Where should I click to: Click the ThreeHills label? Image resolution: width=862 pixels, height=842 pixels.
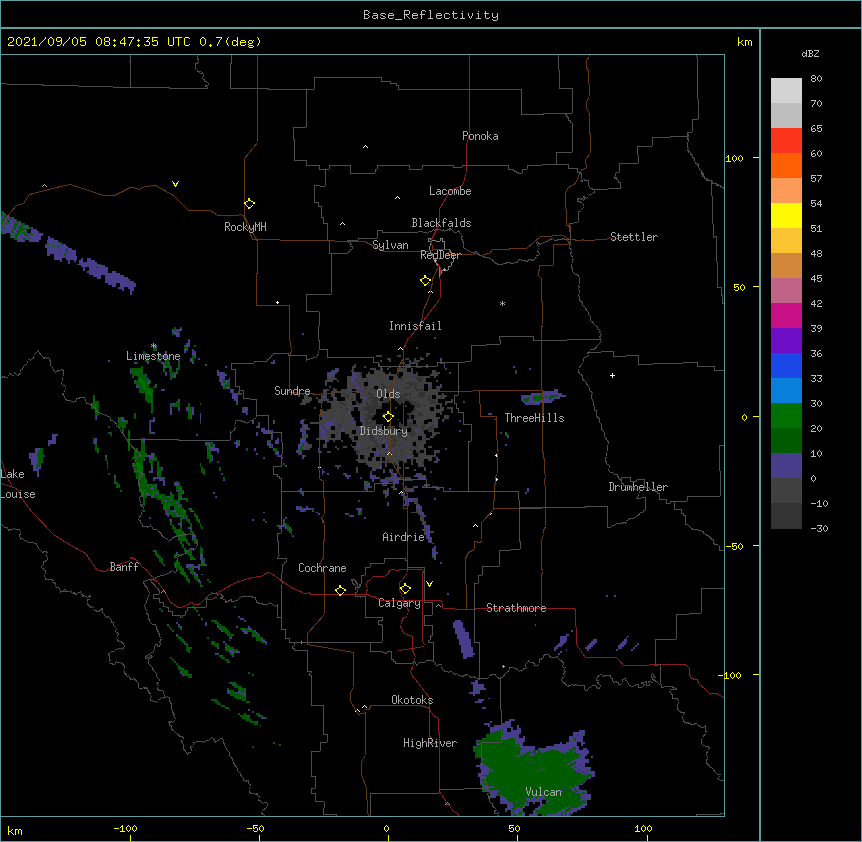pos(534,418)
